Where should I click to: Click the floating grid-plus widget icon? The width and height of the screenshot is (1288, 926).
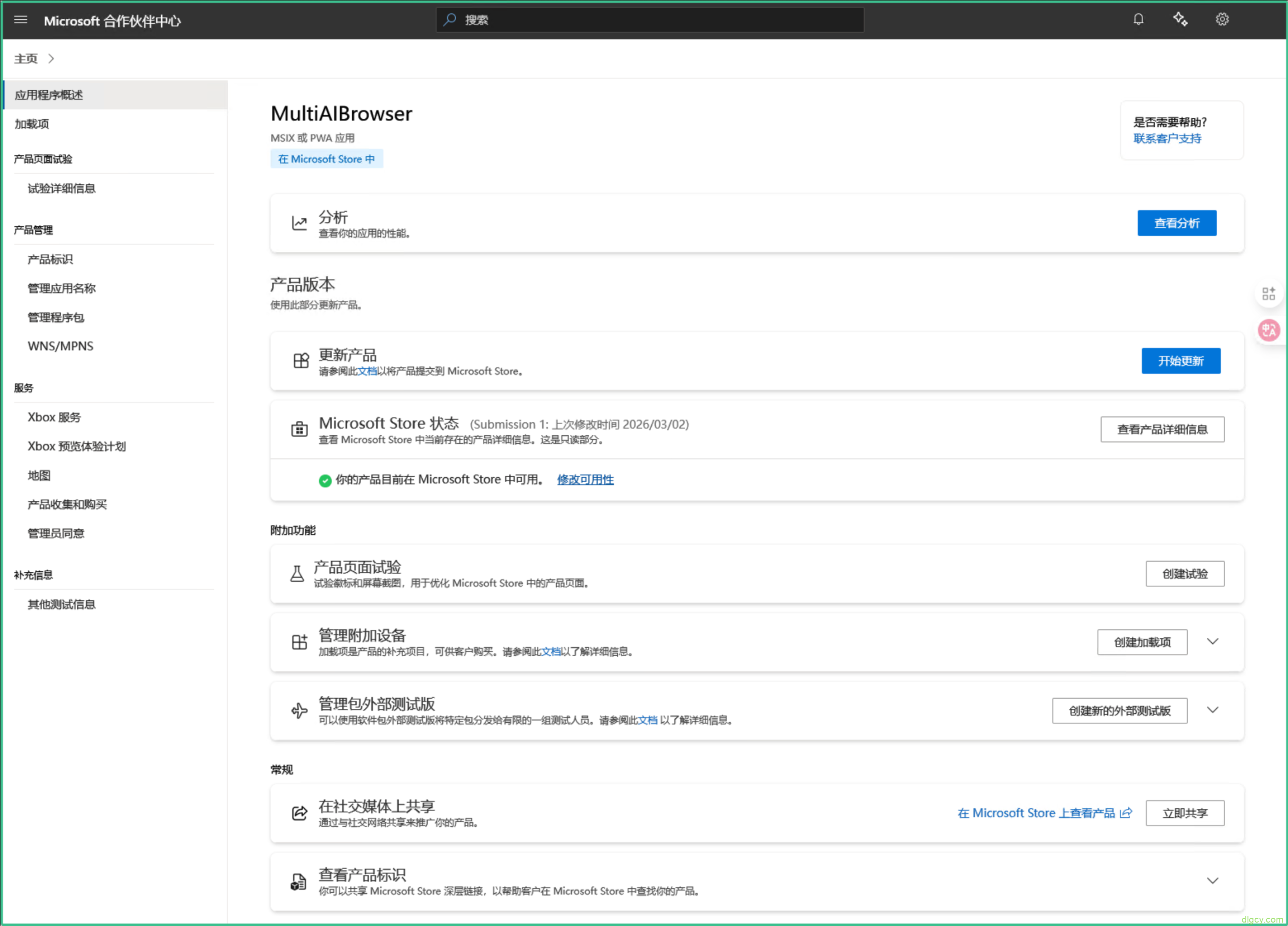(1269, 293)
